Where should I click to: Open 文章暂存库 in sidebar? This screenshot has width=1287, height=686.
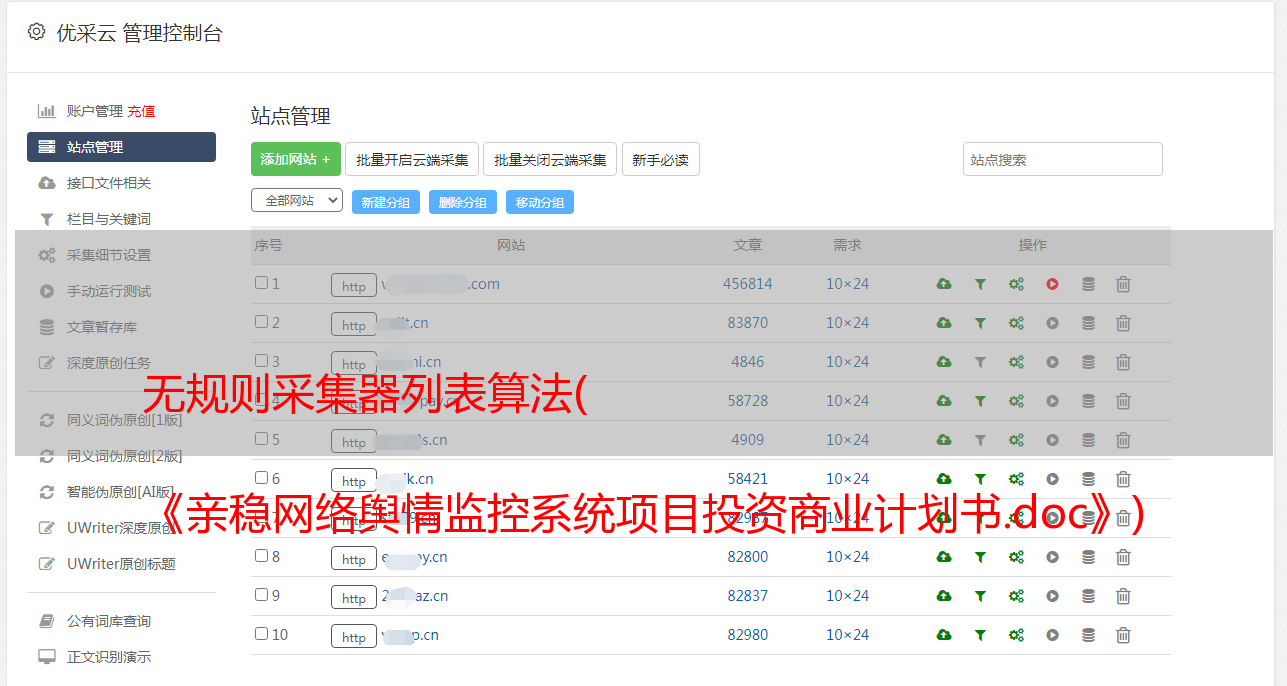click(102, 327)
